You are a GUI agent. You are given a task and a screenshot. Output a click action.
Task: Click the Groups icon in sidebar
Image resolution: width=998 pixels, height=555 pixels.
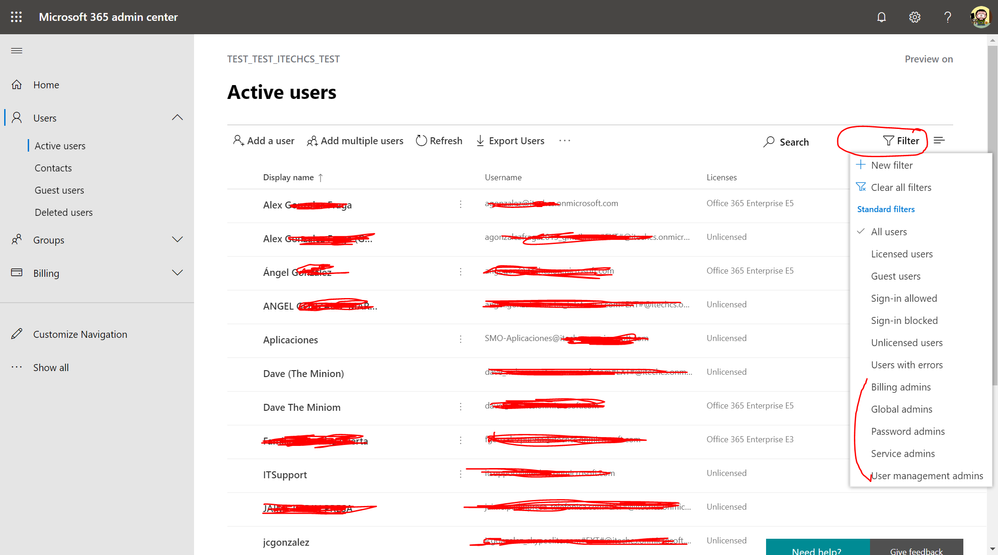point(17,240)
